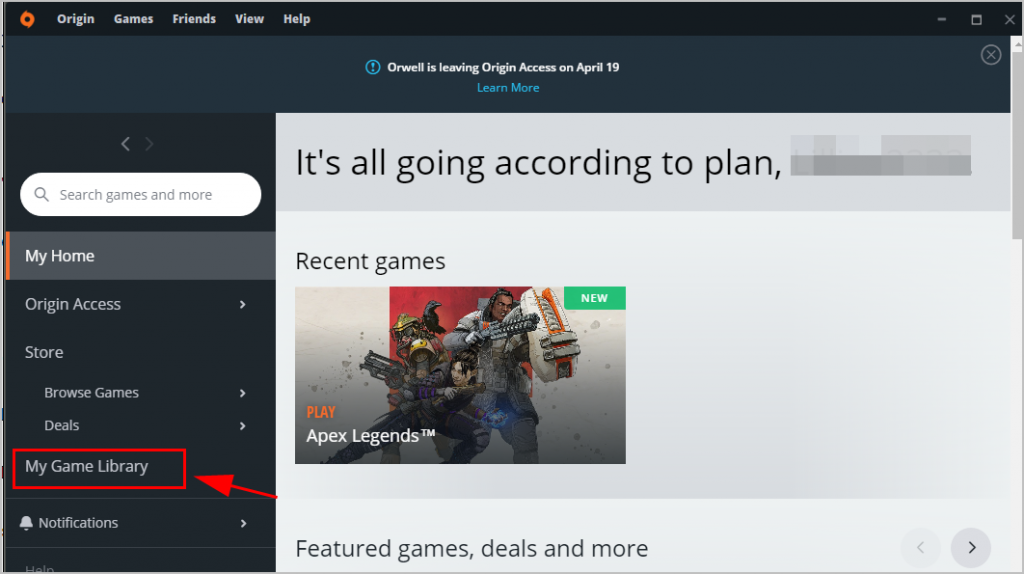Open the View menu
This screenshot has height=574, width=1024.
coord(249,19)
